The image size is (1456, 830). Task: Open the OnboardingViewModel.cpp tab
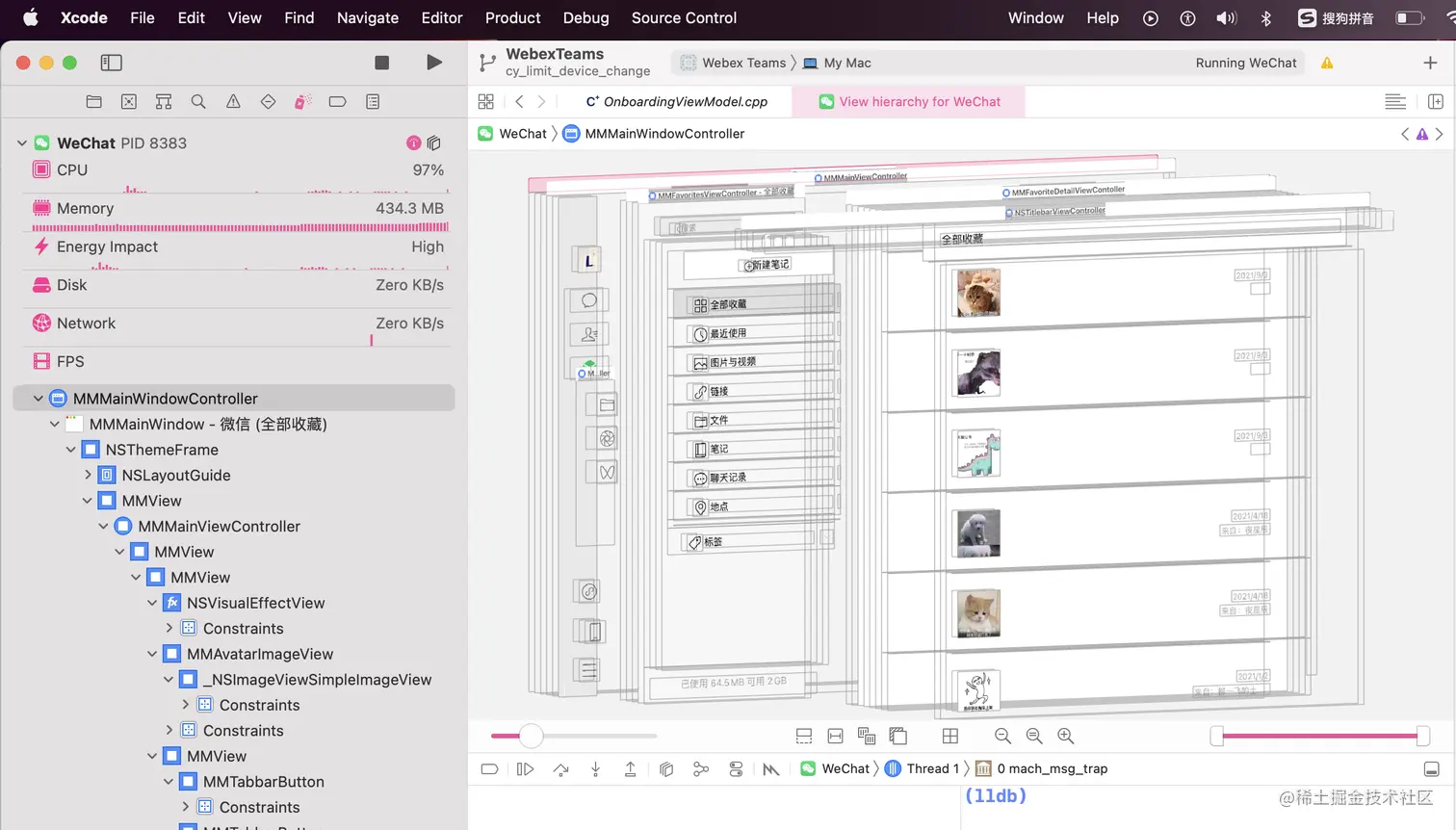pos(676,101)
